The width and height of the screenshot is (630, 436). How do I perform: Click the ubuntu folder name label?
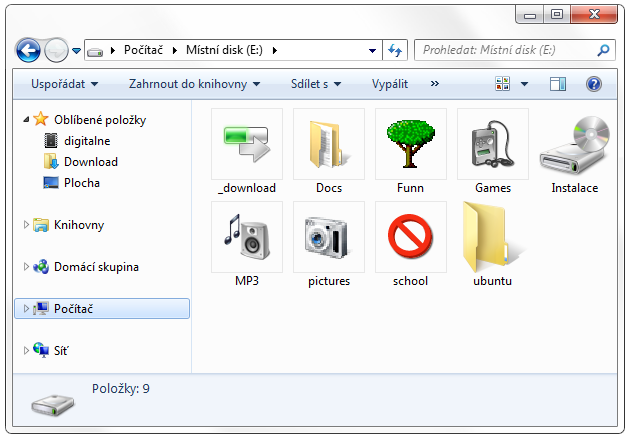point(493,281)
